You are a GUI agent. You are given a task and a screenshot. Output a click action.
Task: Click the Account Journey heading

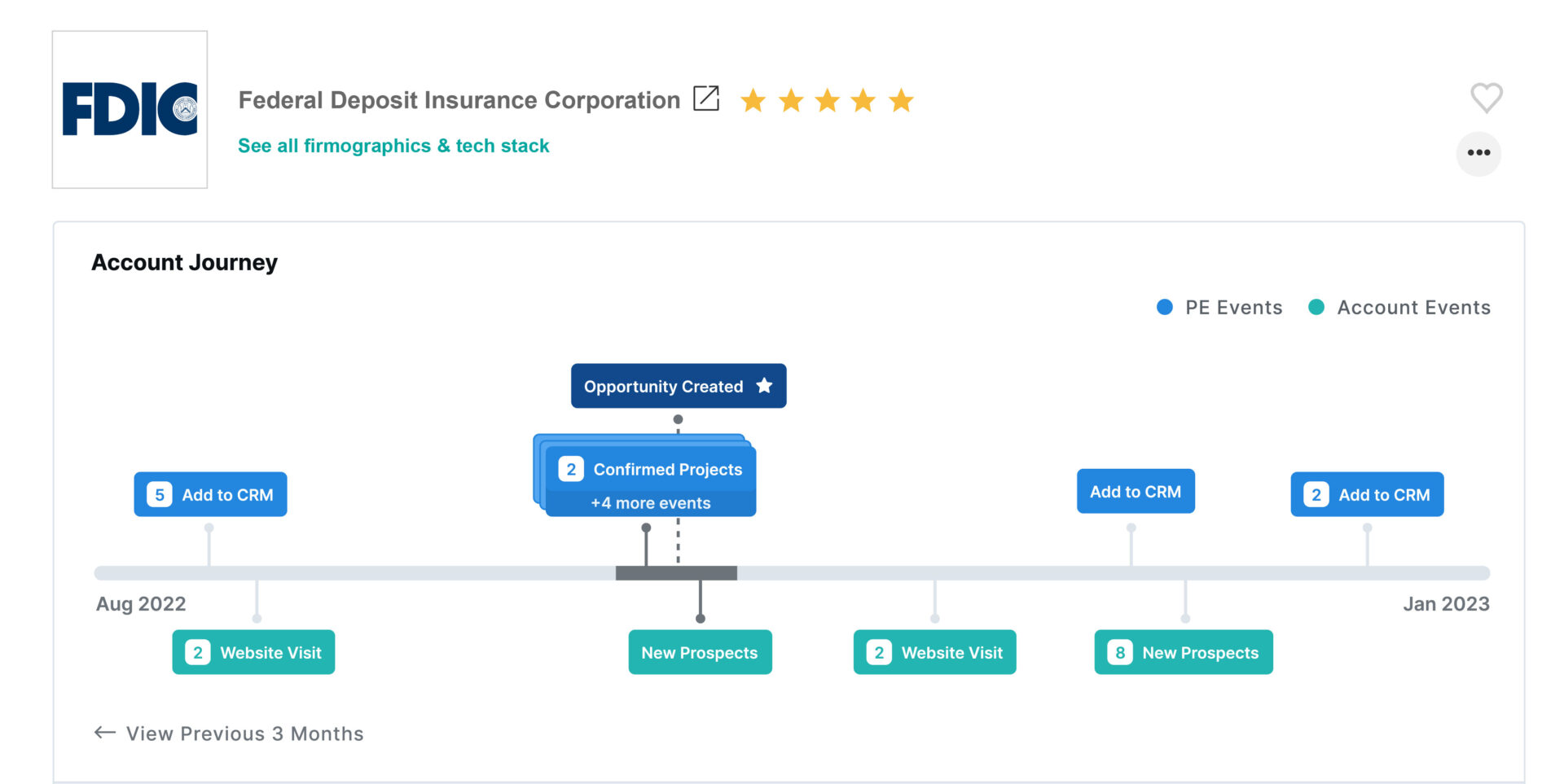click(184, 262)
